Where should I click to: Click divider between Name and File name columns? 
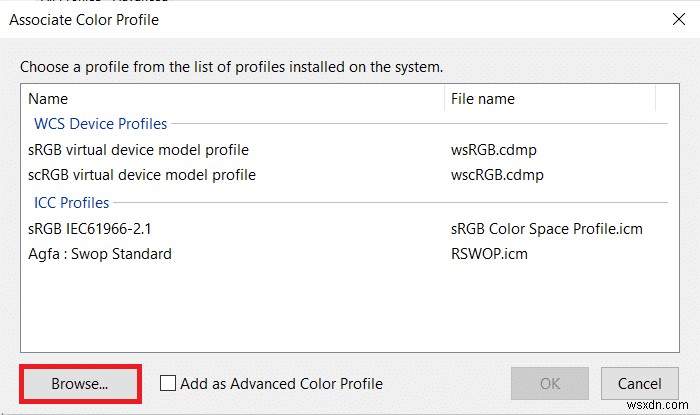(444, 99)
